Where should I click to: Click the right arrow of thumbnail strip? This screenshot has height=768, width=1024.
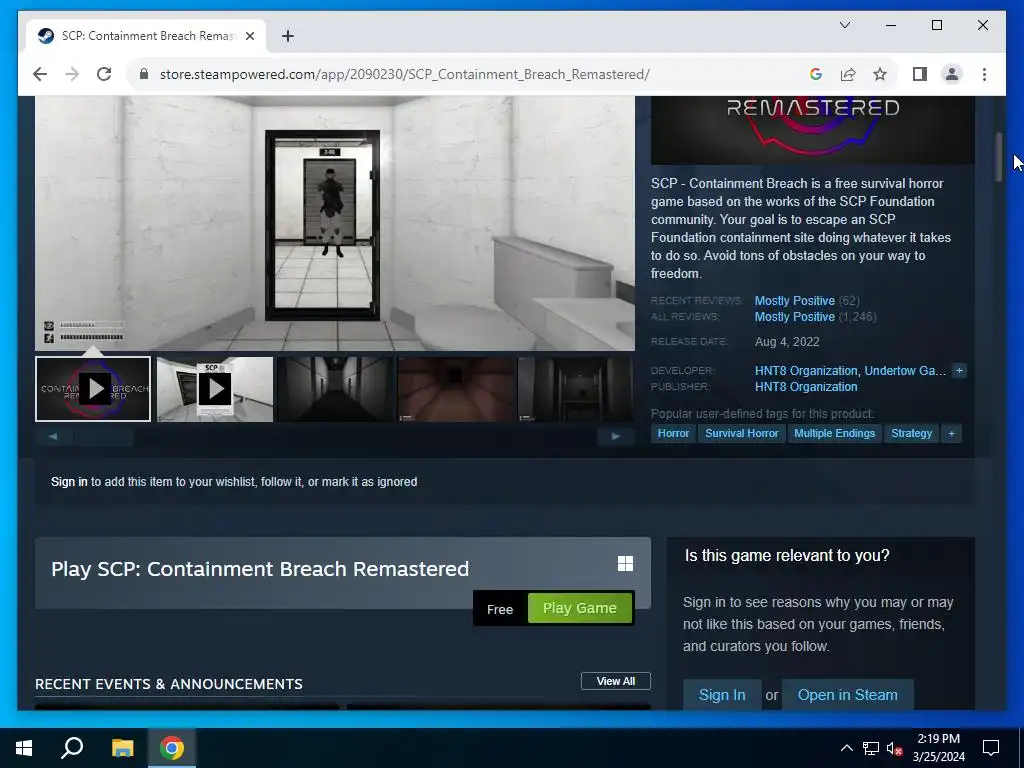coord(615,436)
